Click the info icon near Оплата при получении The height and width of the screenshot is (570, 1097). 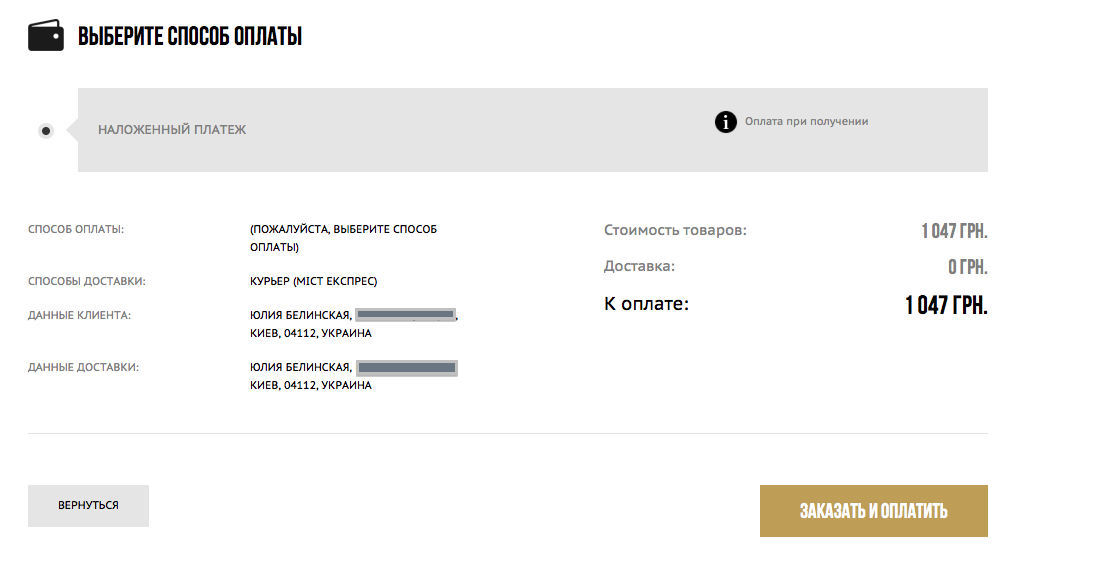pos(726,122)
